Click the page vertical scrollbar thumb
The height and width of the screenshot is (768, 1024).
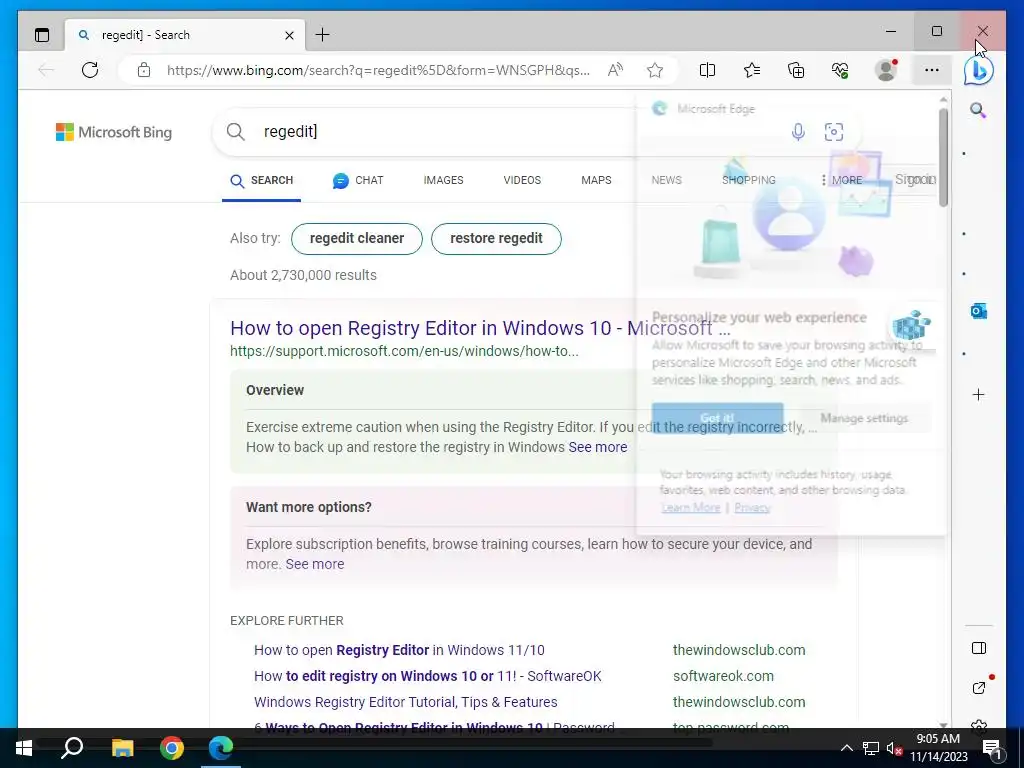click(x=943, y=157)
